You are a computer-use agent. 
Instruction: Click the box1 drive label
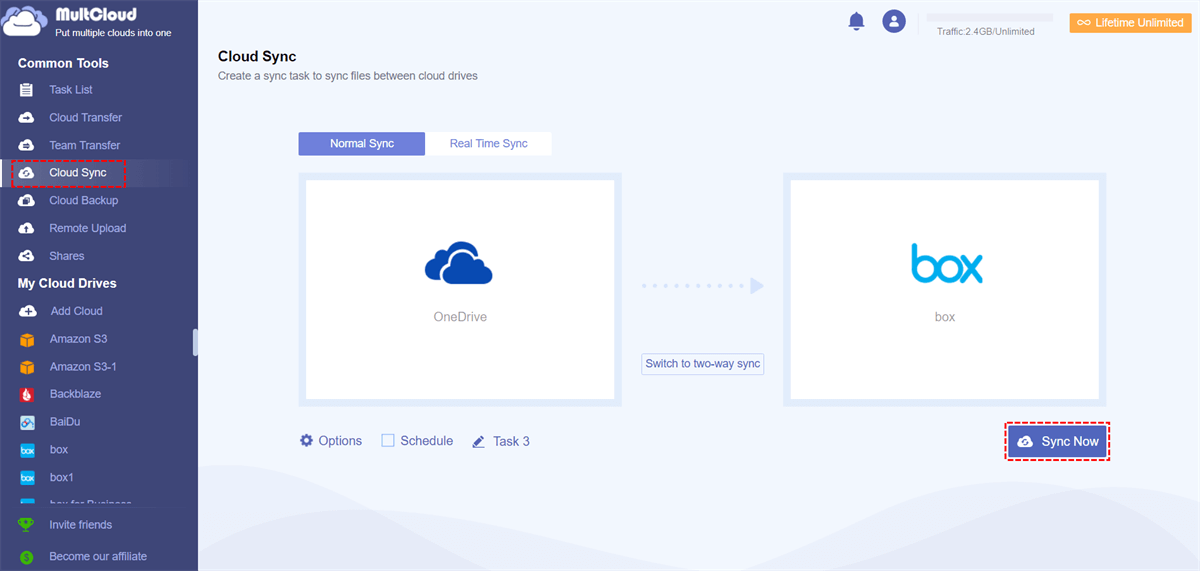tap(62, 478)
